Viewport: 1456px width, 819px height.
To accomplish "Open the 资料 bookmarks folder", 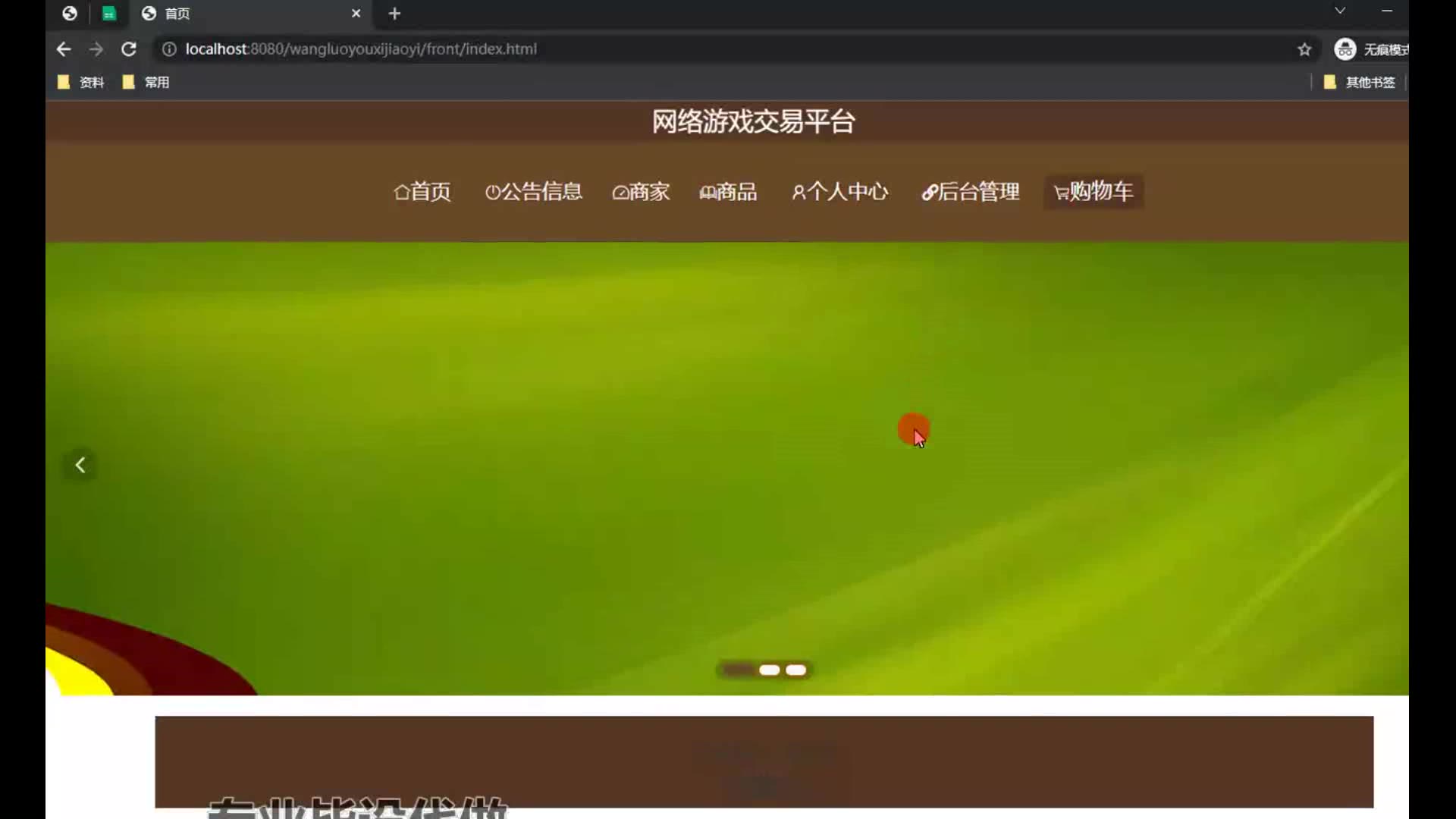I will 82,82.
